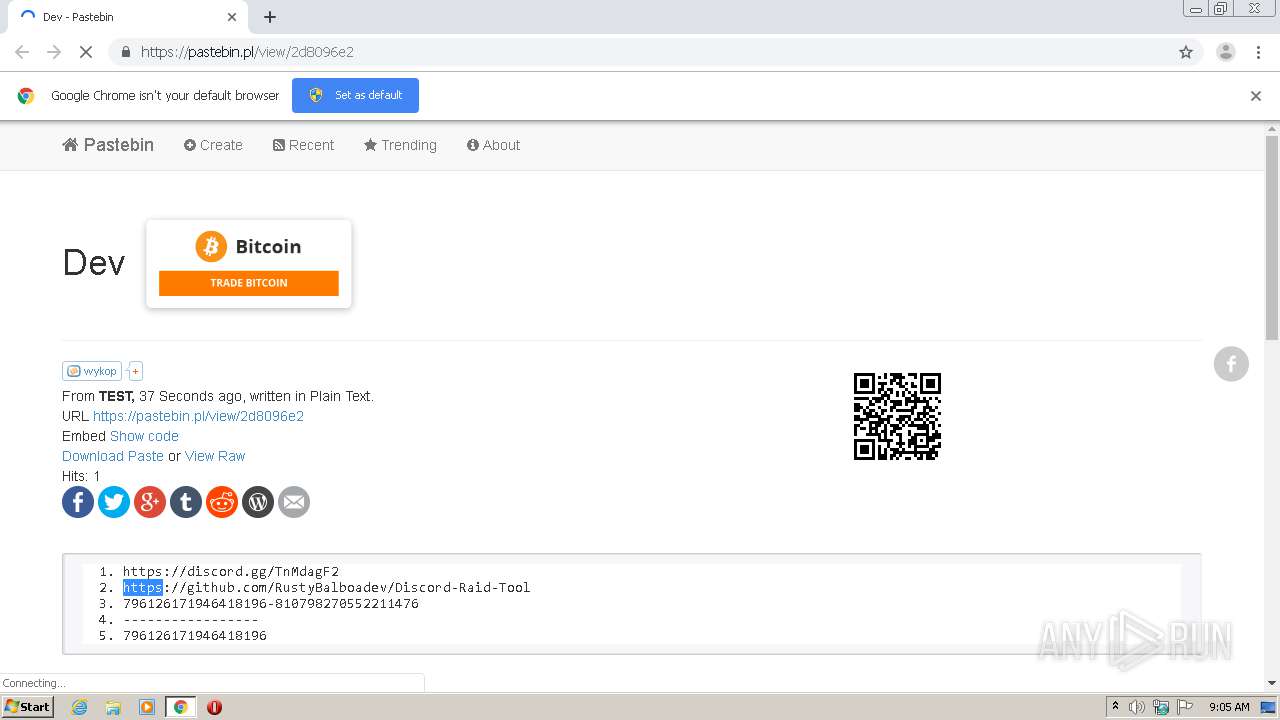Share to WordPress
The image size is (1280, 720).
pyautogui.click(x=258, y=502)
